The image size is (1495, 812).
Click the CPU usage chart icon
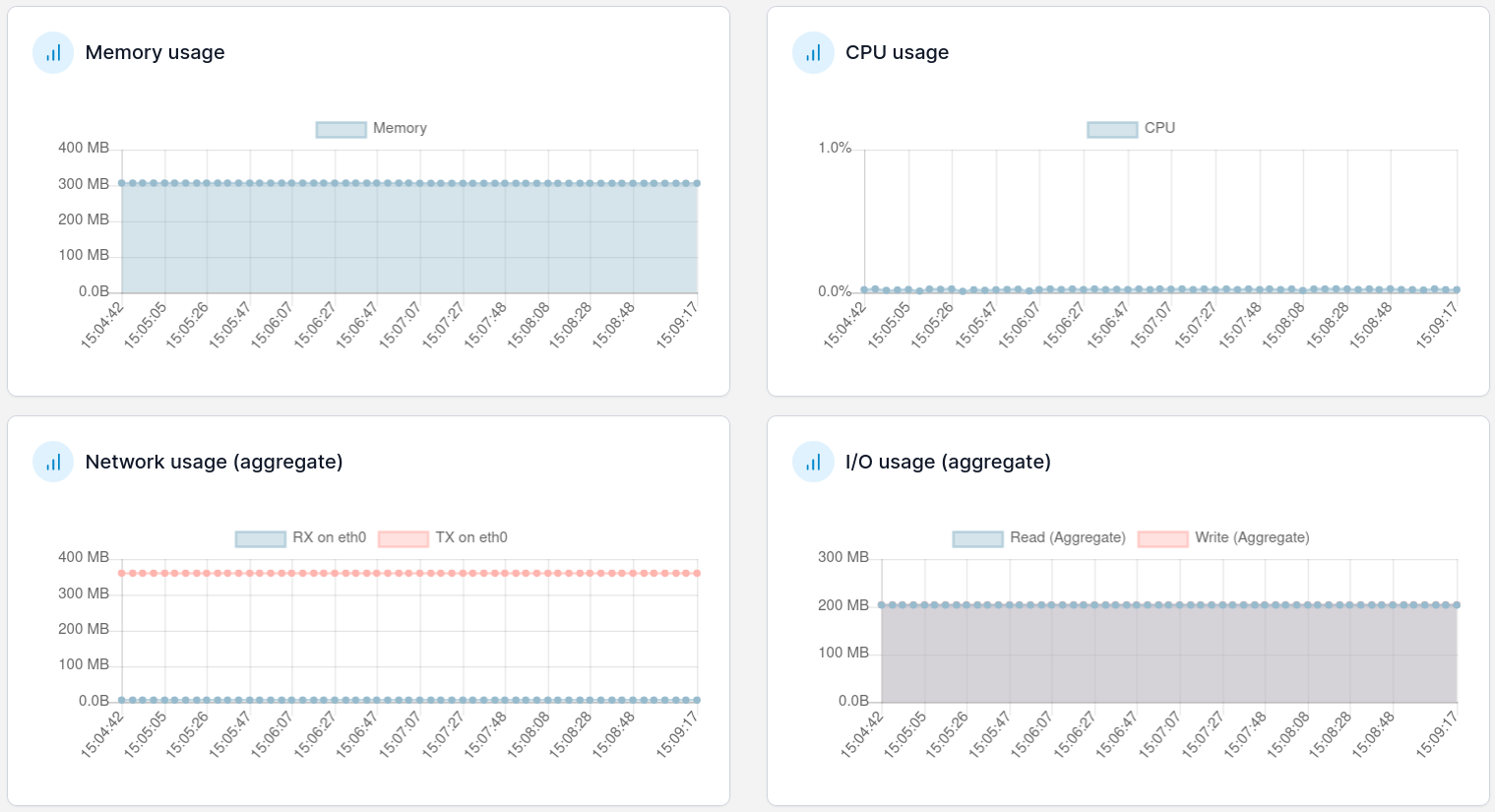coord(810,52)
